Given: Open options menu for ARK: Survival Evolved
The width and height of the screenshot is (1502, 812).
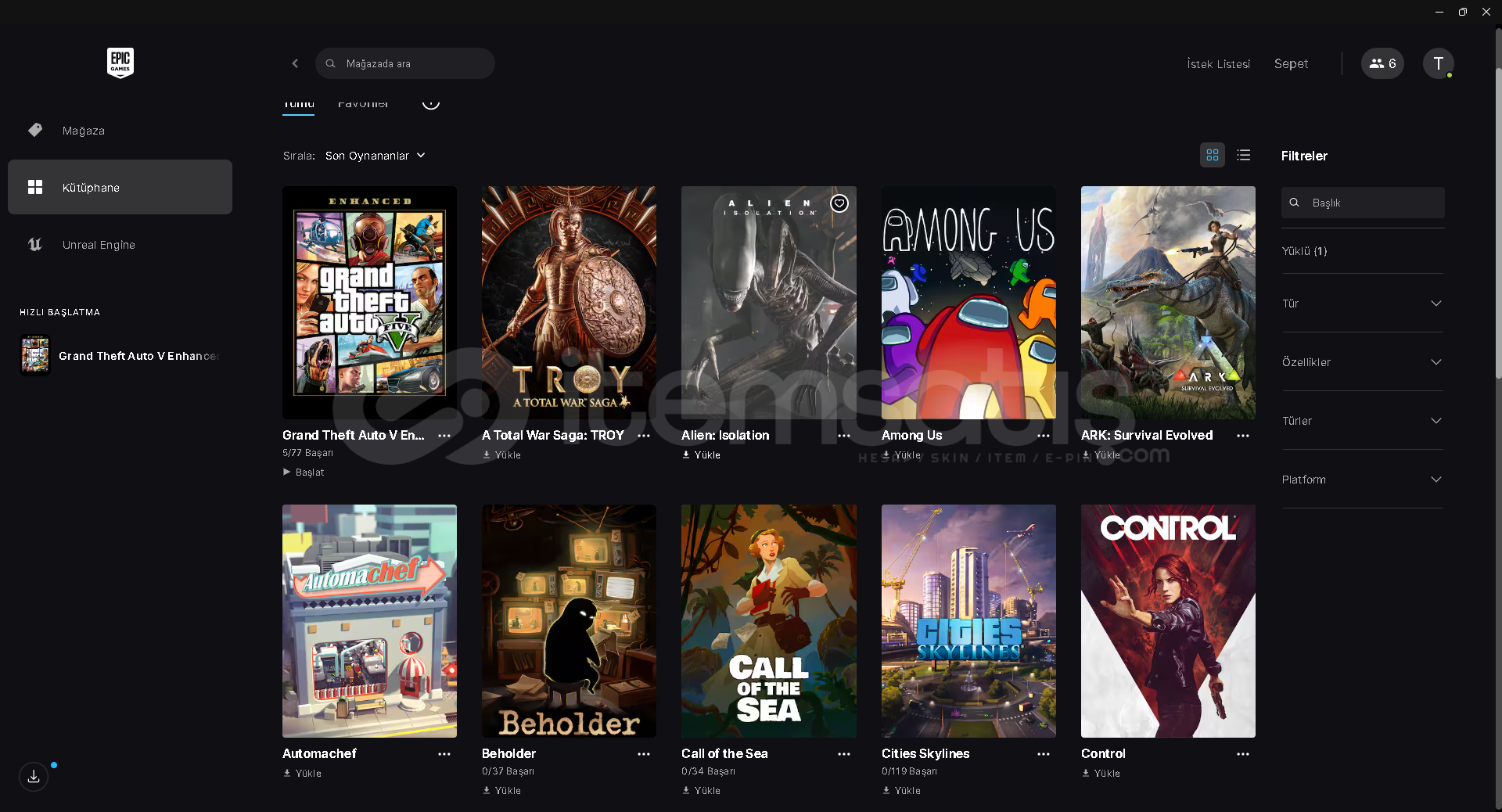Looking at the screenshot, I should pos(1243,436).
